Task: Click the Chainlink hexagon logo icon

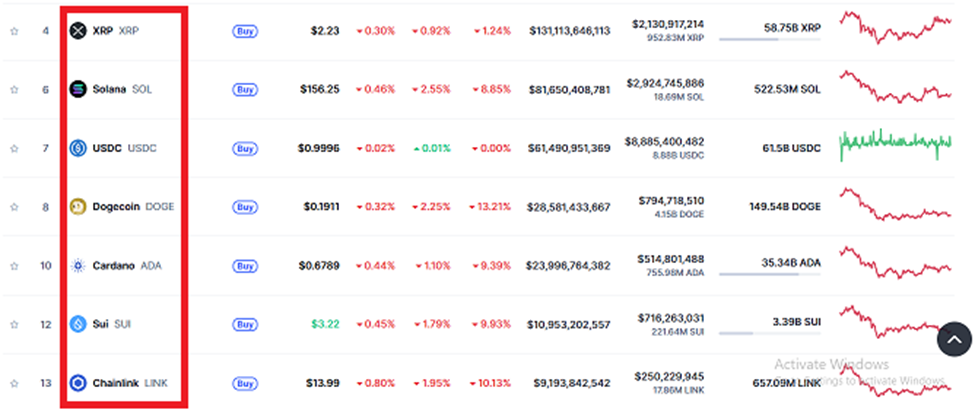Action: (78, 383)
